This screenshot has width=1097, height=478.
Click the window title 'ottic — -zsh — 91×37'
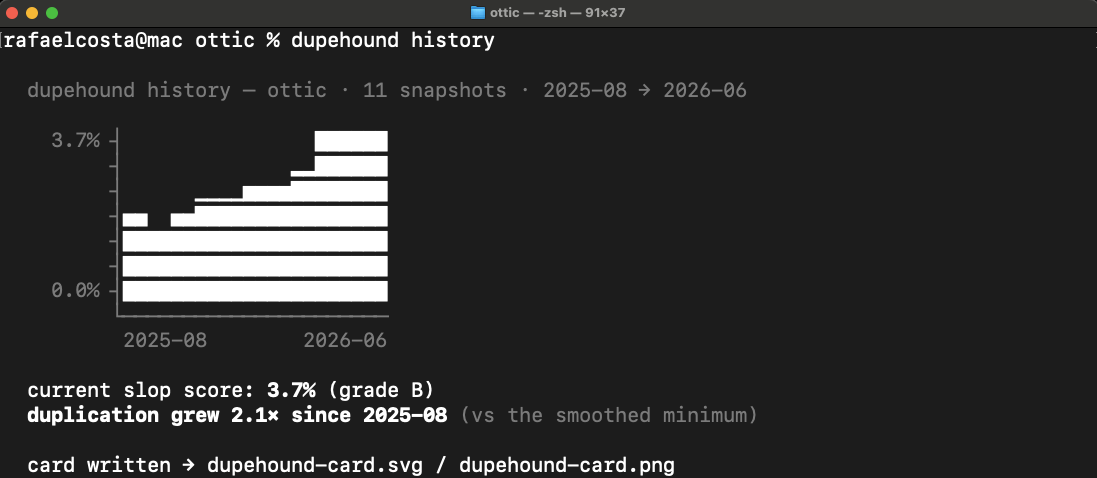pos(558,13)
